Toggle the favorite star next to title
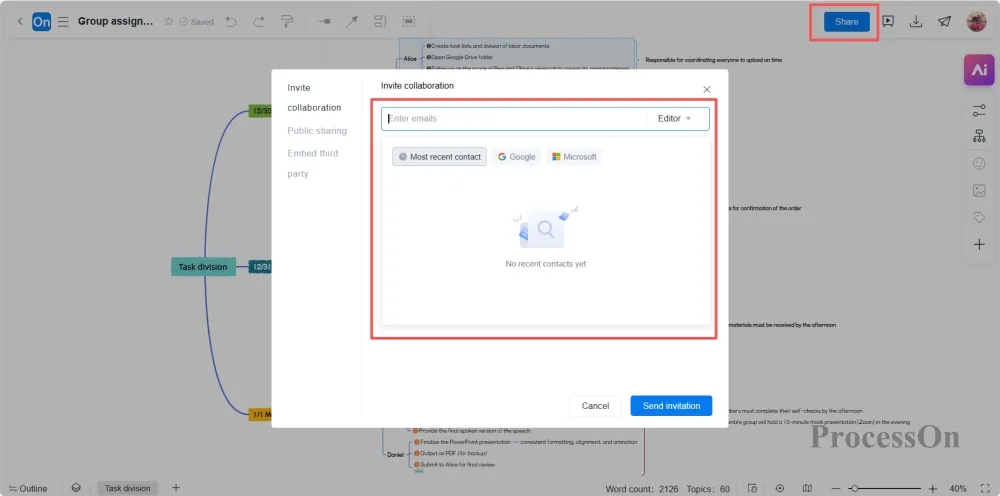The width and height of the screenshot is (1000, 496). pyautogui.click(x=169, y=21)
